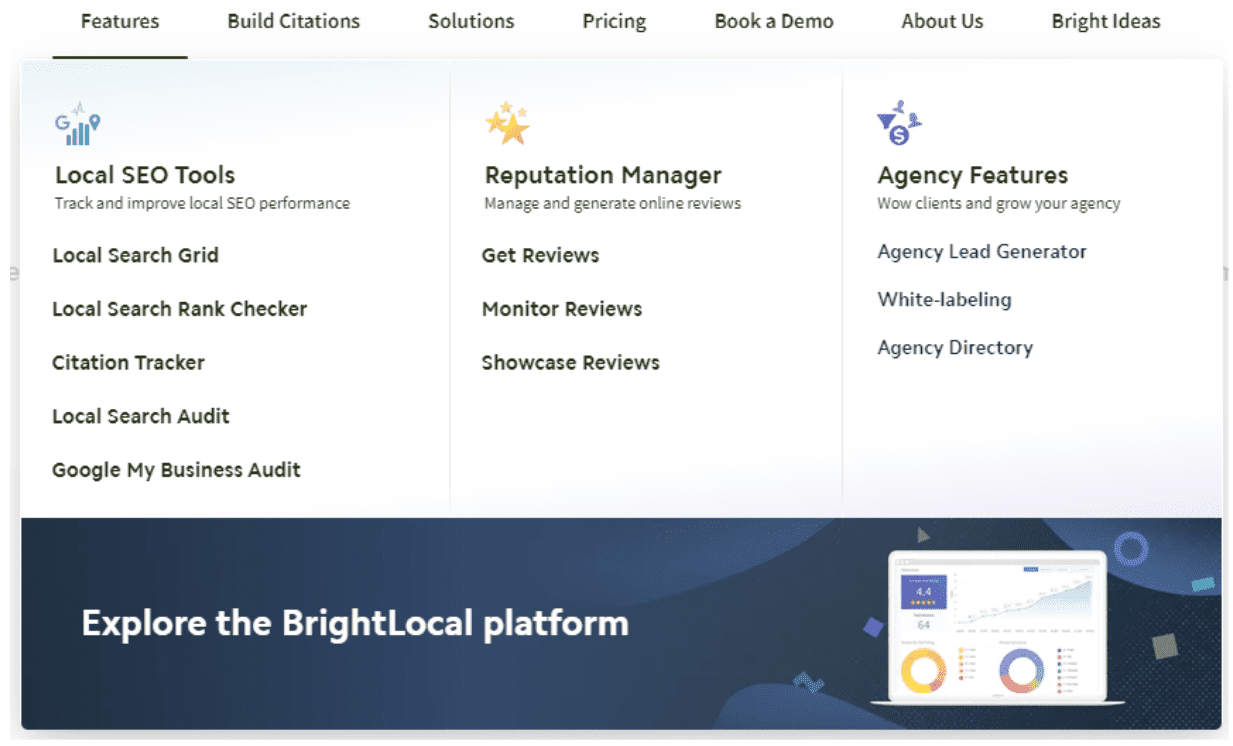Select Book a Demo in navigation
1233x746 pixels.
(774, 21)
